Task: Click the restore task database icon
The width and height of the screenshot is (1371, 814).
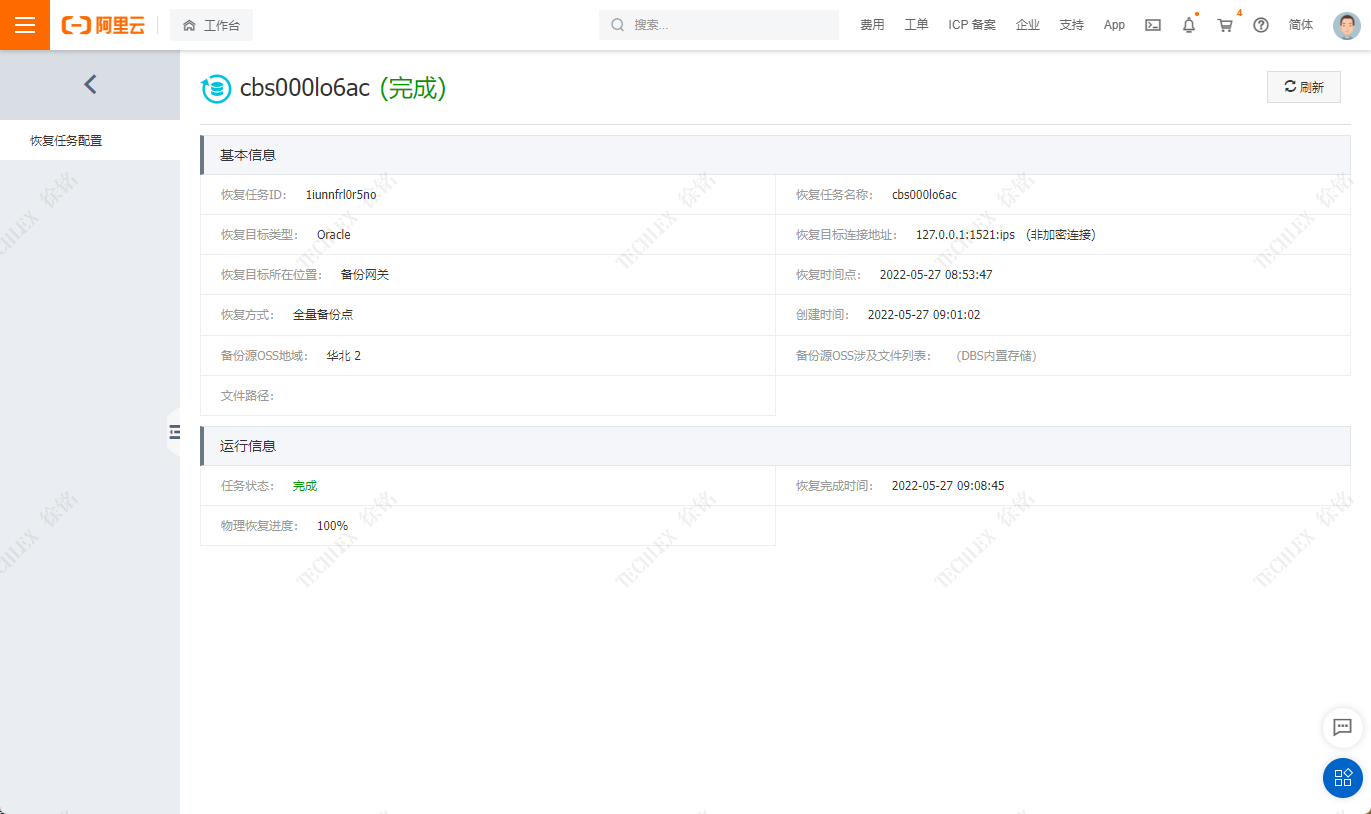Action: (216, 89)
